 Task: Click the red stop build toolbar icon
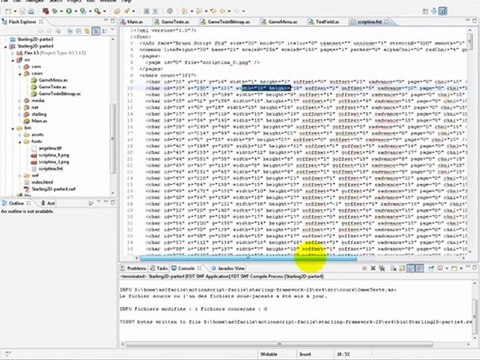click(x=45, y=11)
